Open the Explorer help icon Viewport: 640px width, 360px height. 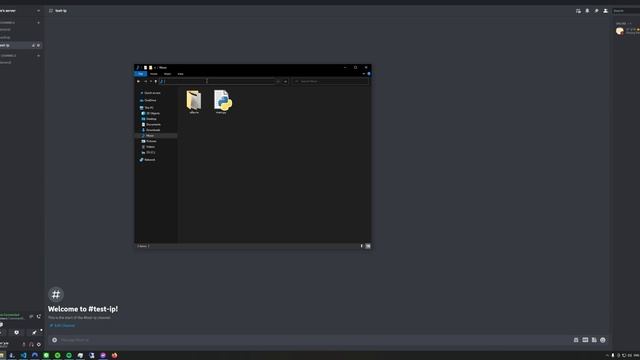369,74
